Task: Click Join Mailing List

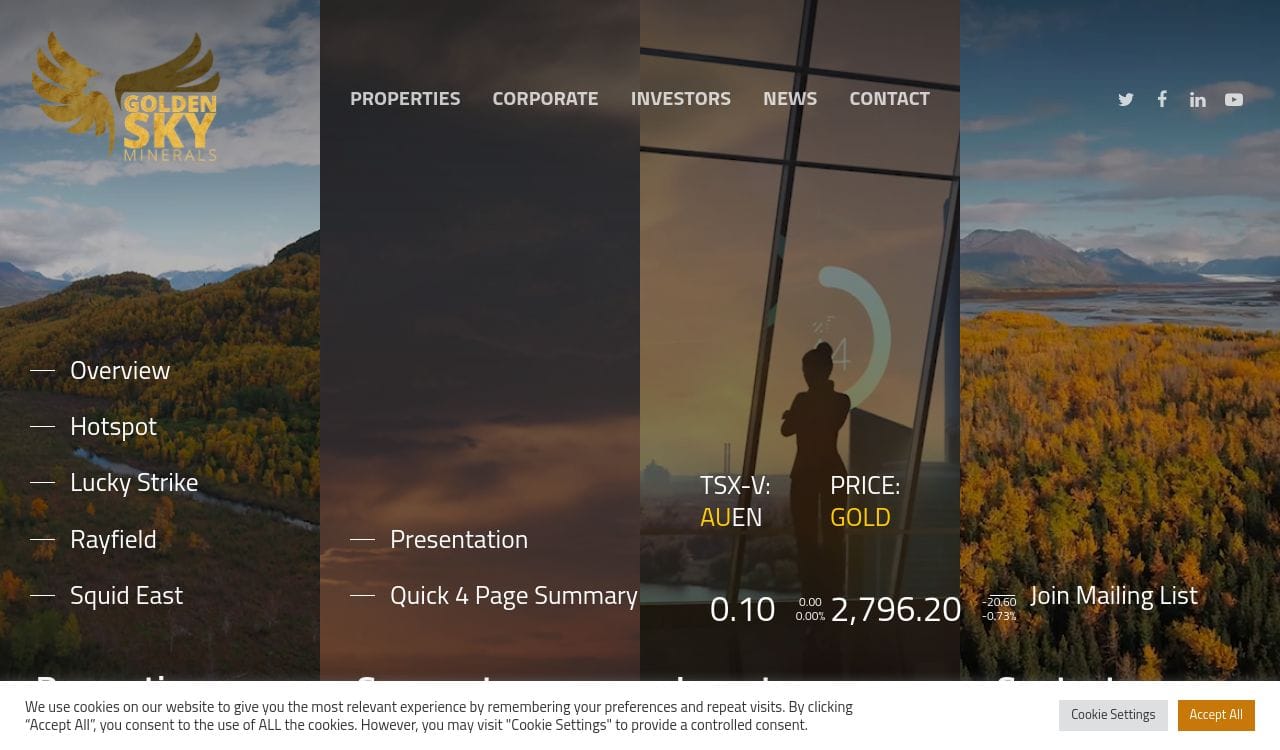Action: [x=1114, y=595]
